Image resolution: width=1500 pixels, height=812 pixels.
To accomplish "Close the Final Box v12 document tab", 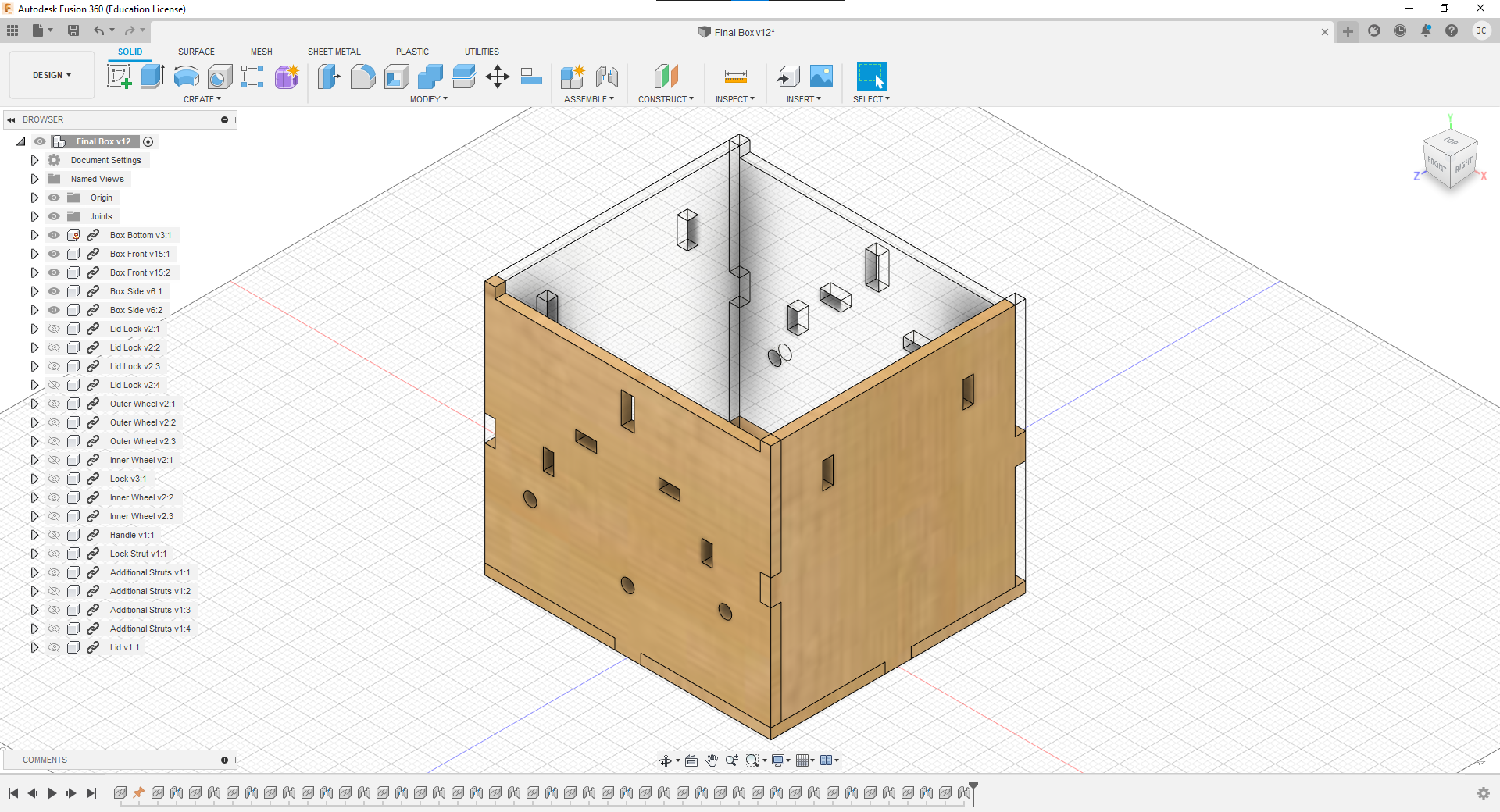I will (x=1325, y=32).
